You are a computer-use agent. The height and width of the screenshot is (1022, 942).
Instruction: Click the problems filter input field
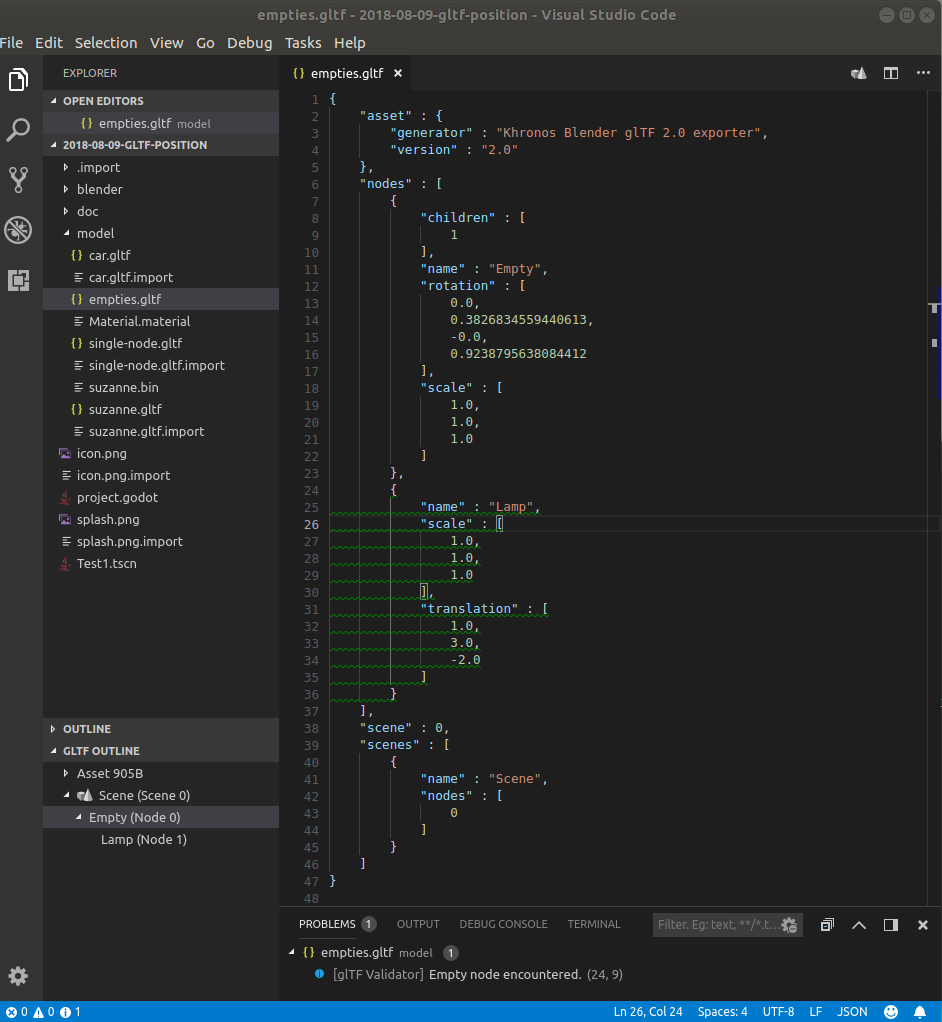[x=715, y=925]
